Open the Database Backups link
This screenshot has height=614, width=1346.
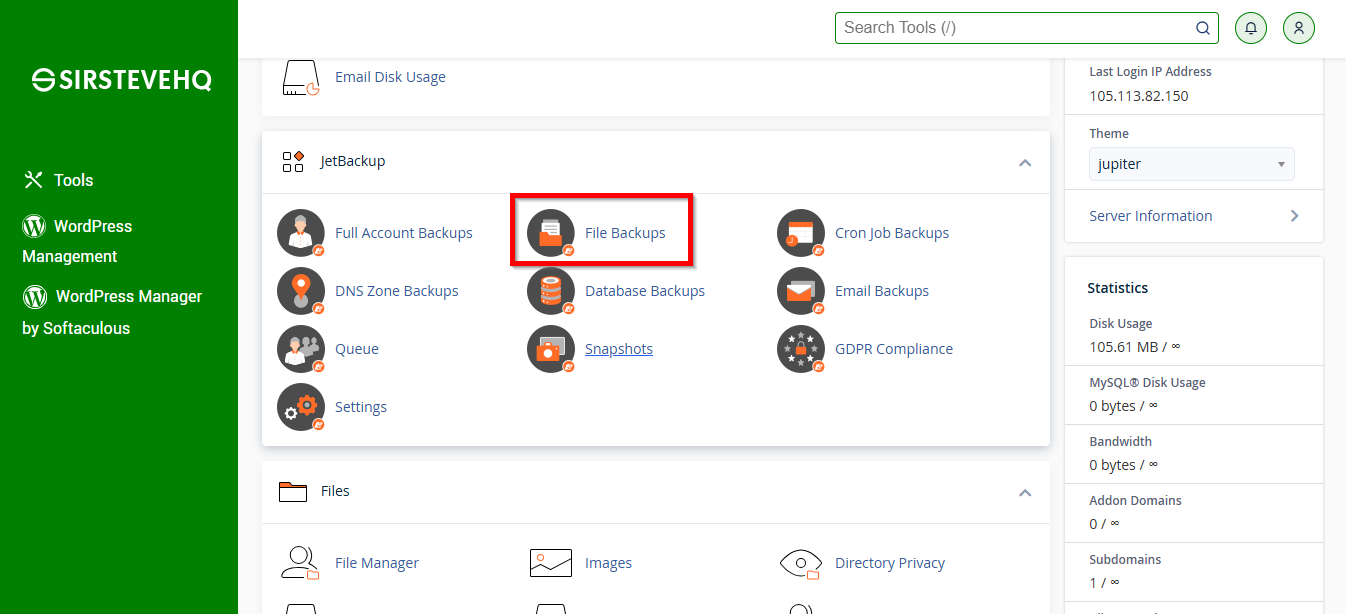(x=645, y=291)
